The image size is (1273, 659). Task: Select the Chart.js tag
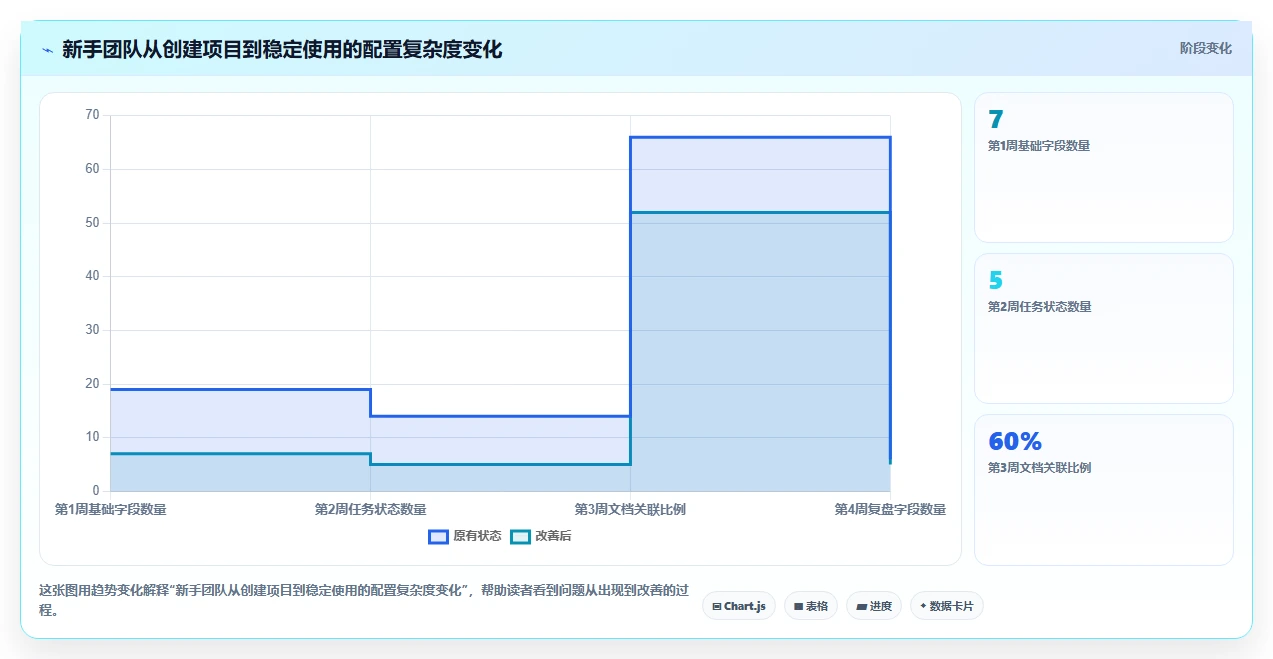click(x=739, y=606)
